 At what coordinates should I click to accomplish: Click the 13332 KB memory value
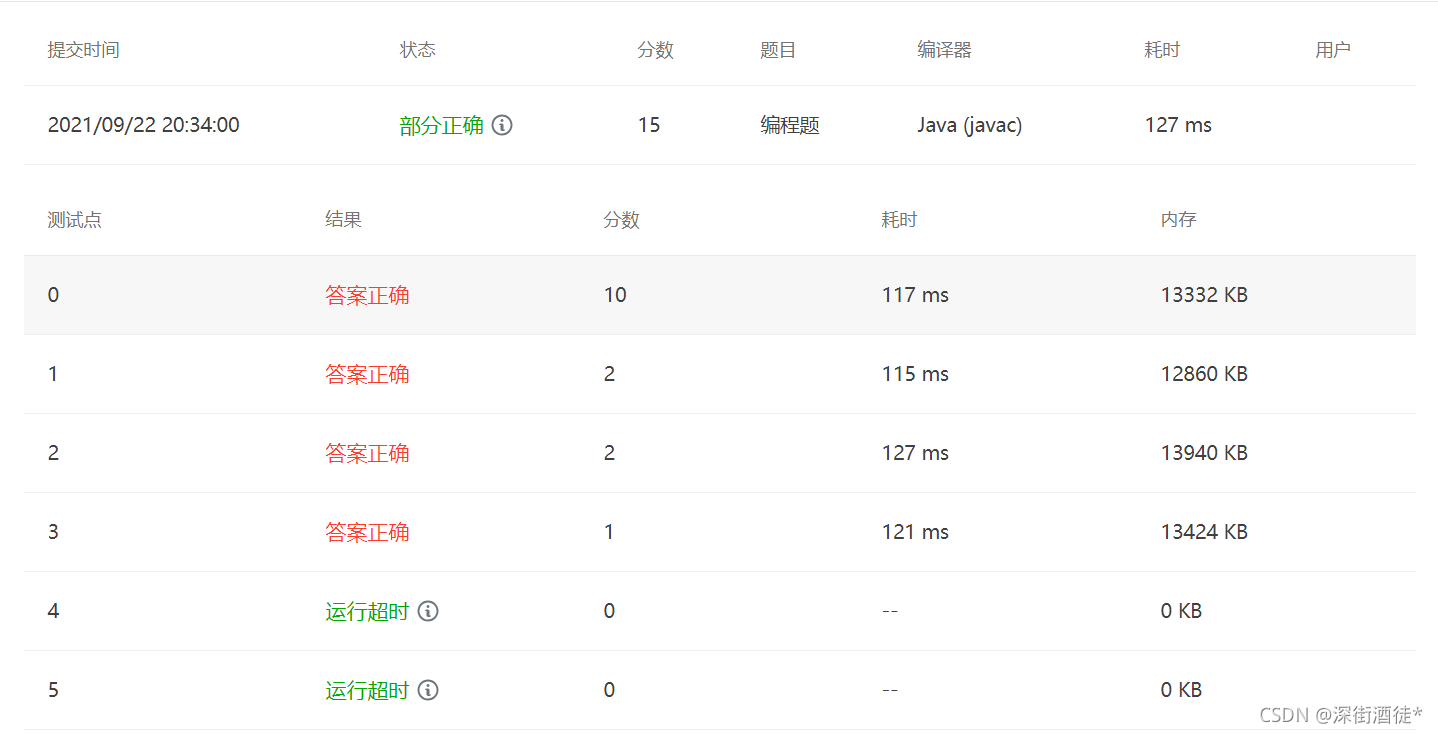(1204, 295)
